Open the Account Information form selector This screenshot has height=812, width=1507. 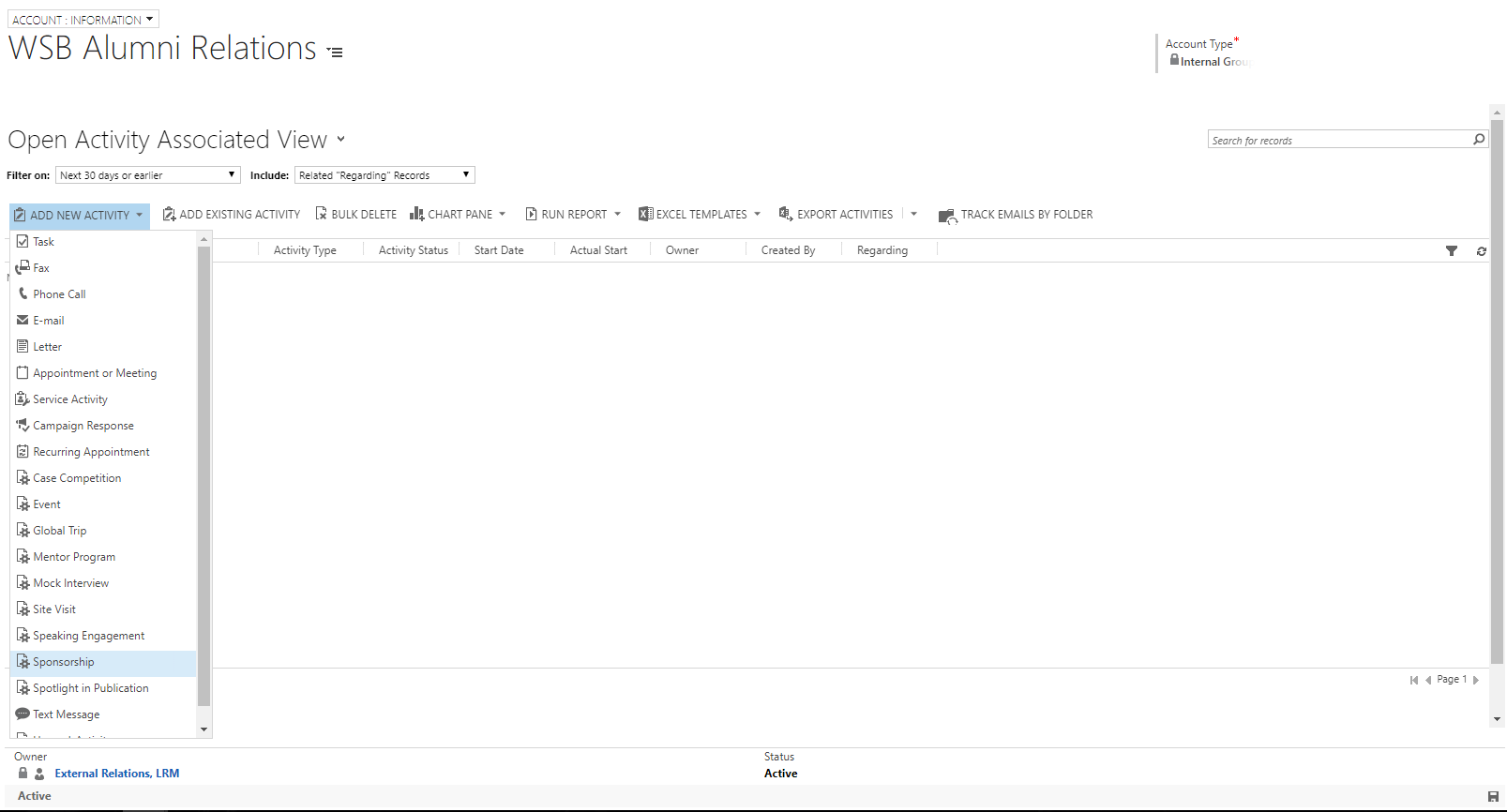[83, 20]
